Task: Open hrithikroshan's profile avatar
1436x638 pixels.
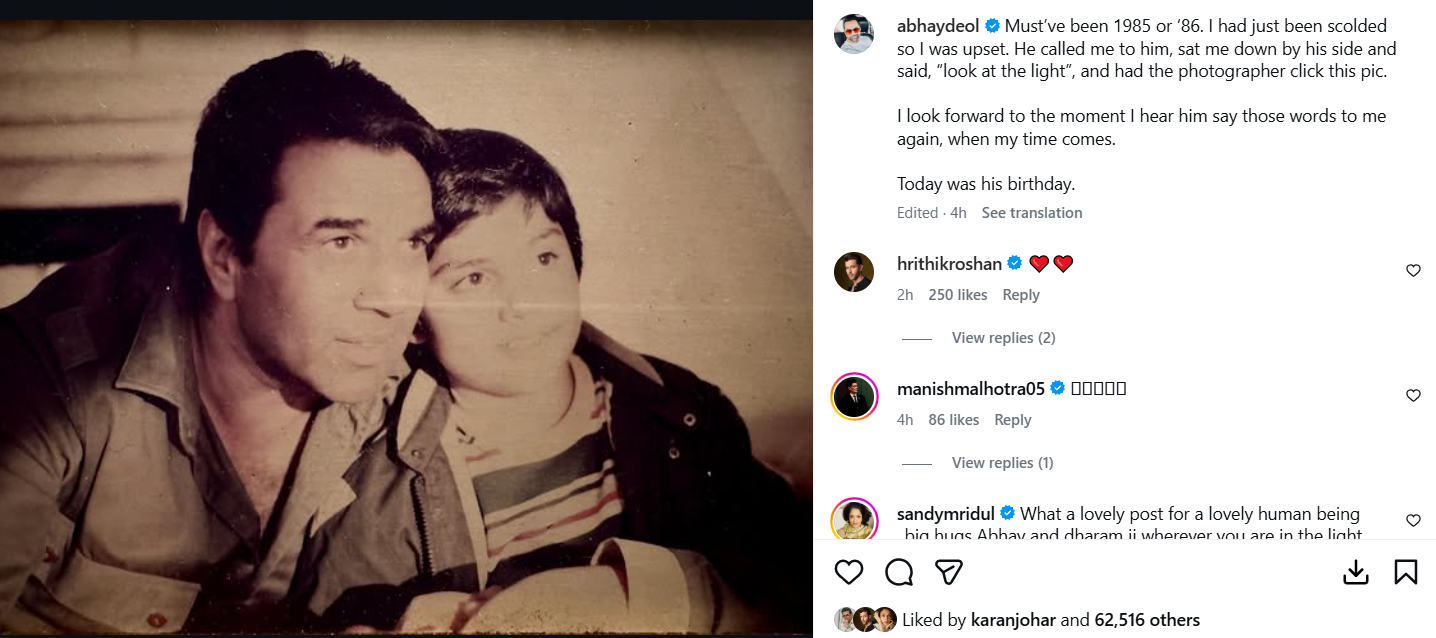Action: coord(854,272)
